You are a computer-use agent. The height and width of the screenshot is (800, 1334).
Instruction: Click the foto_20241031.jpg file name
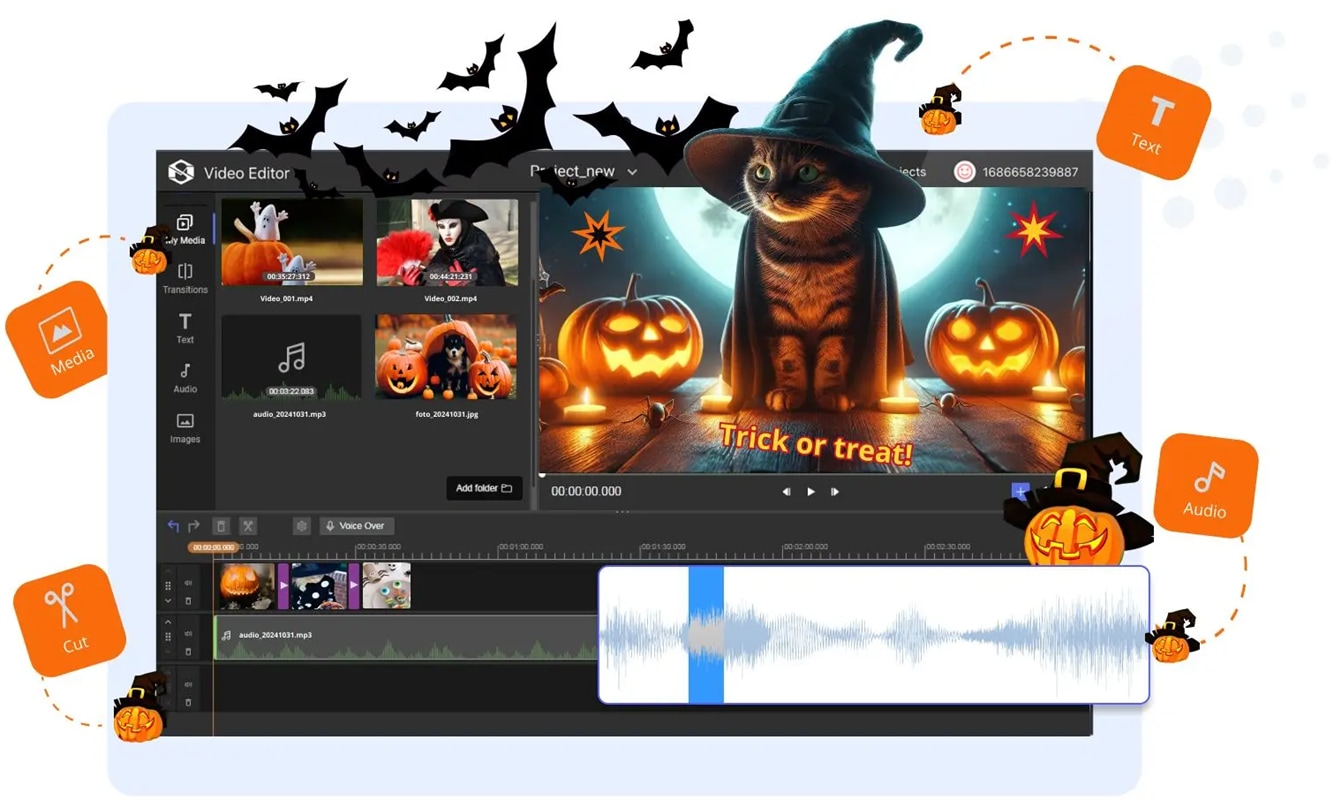pos(446,413)
